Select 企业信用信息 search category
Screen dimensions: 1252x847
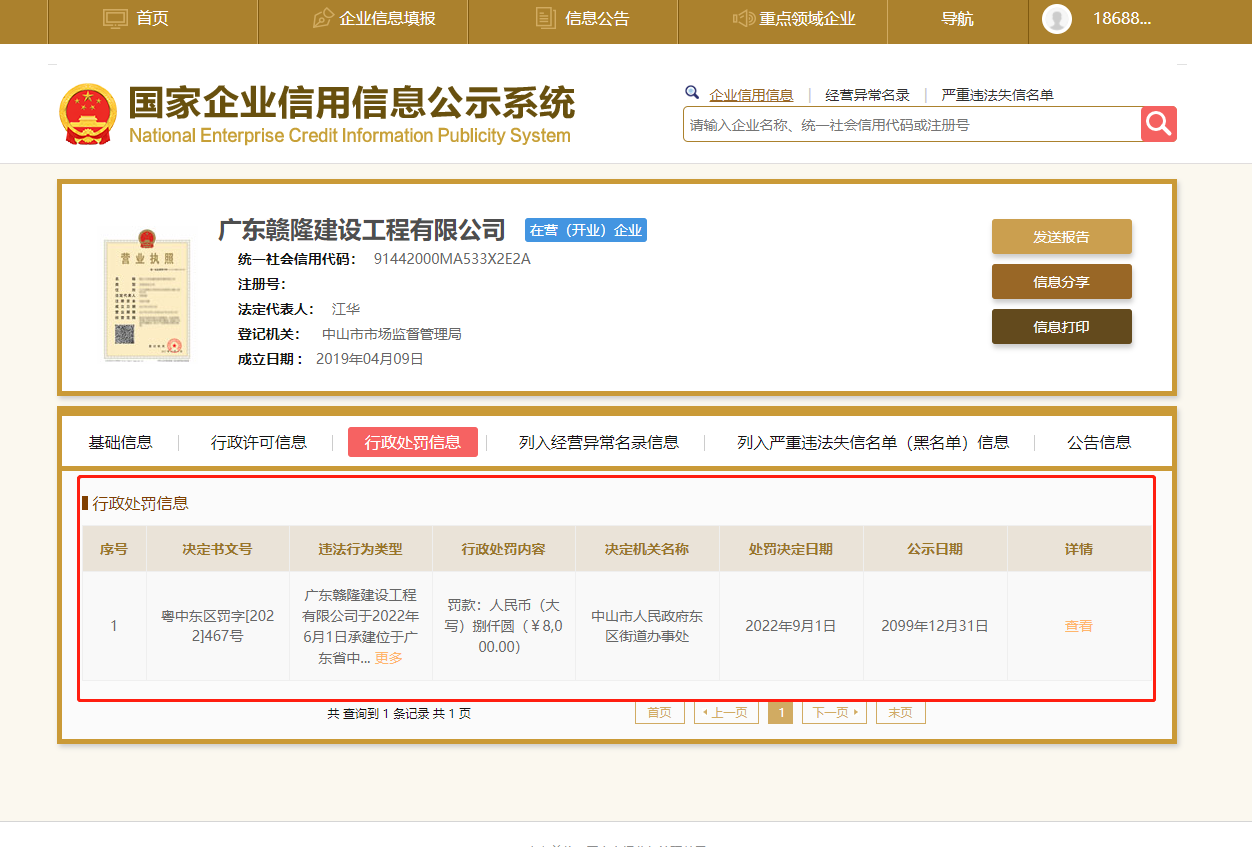(x=751, y=95)
